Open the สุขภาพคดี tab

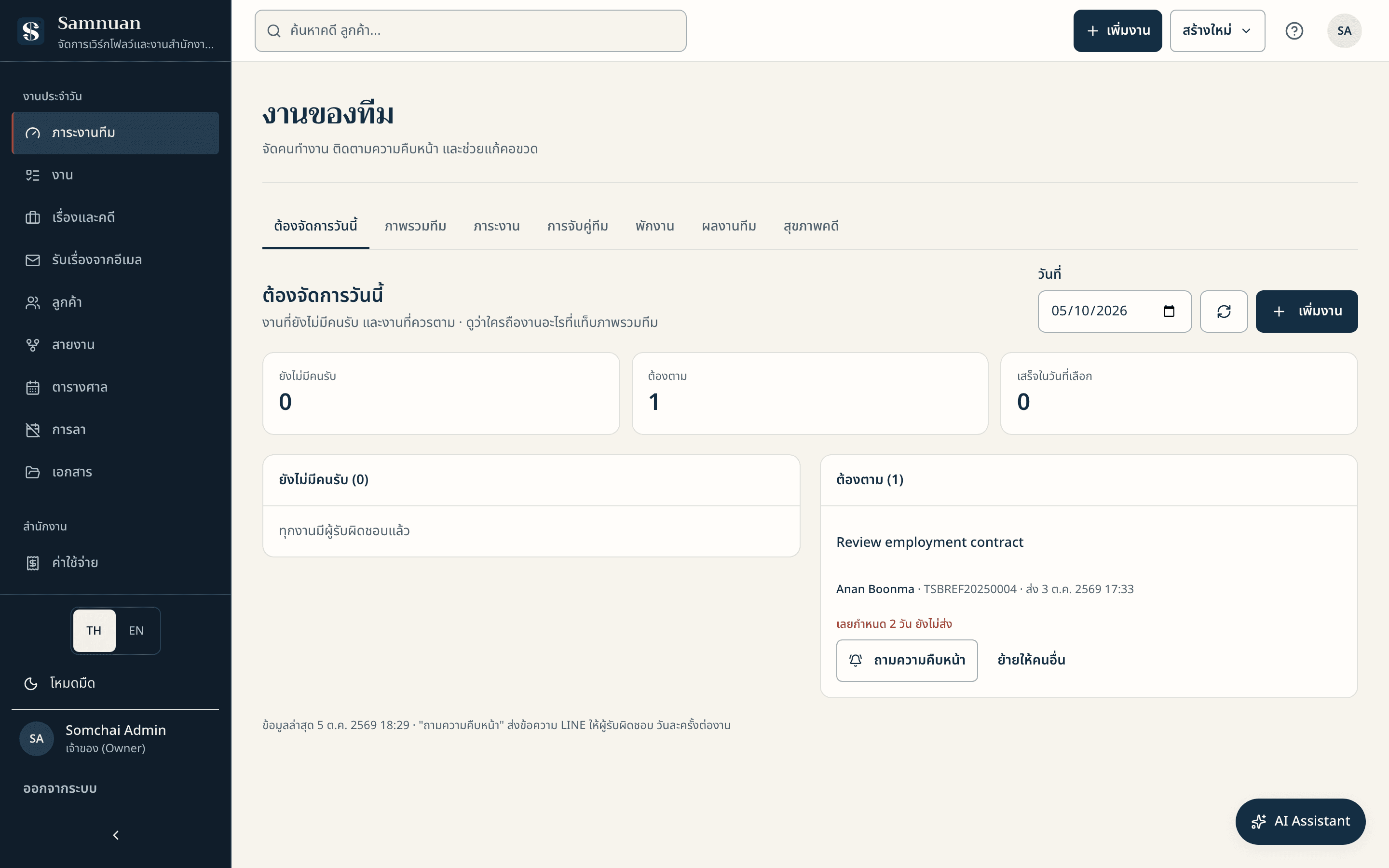pyautogui.click(x=811, y=227)
